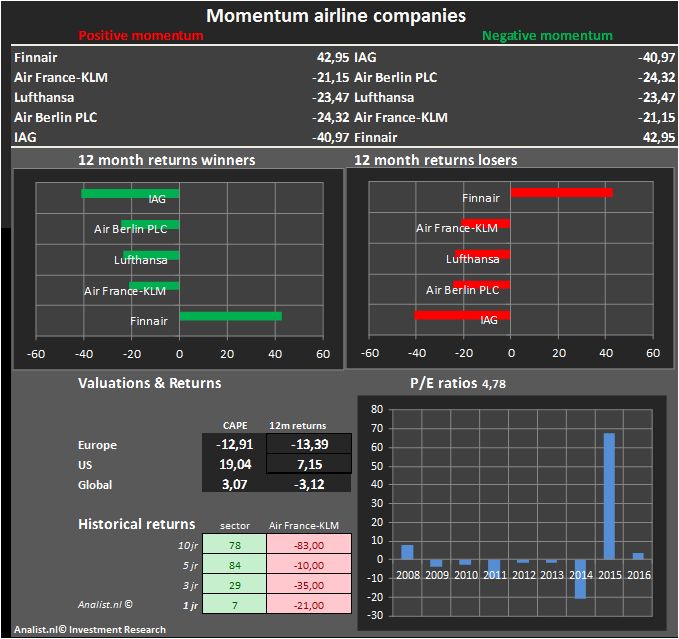Click the 3 jr sector cell 29
679x639 pixels.
(x=235, y=584)
